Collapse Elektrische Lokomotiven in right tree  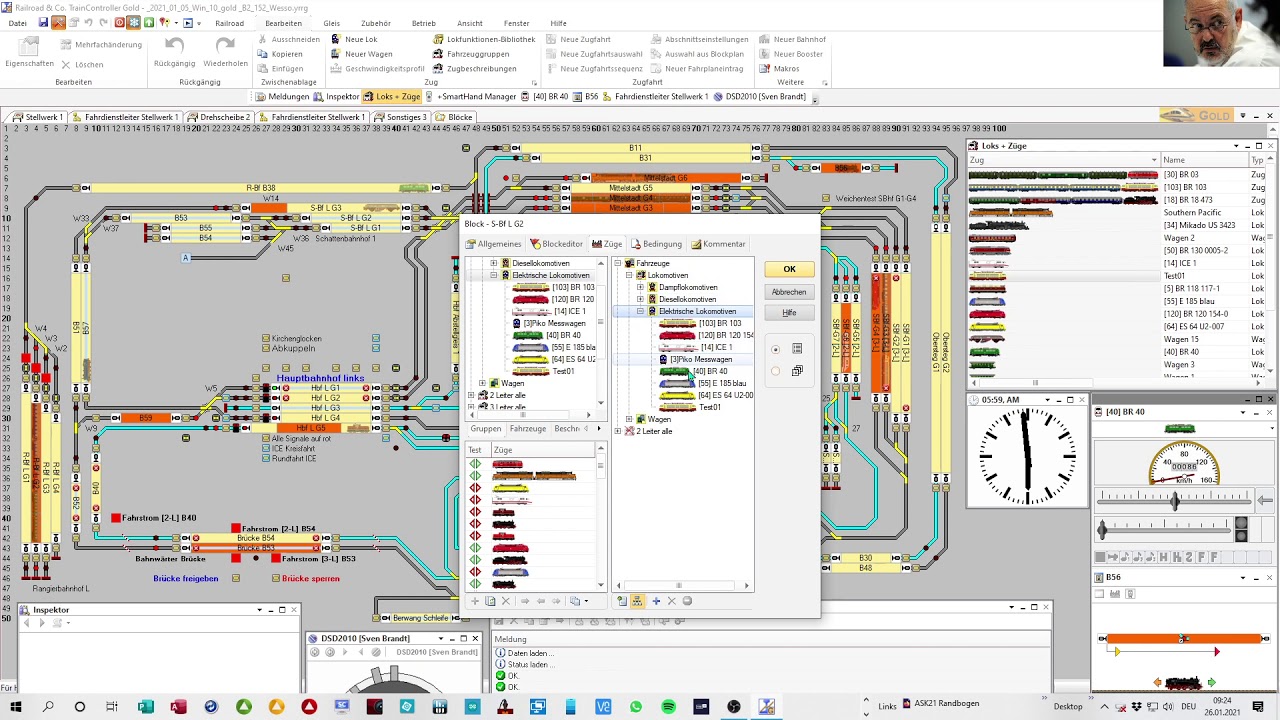(640, 311)
